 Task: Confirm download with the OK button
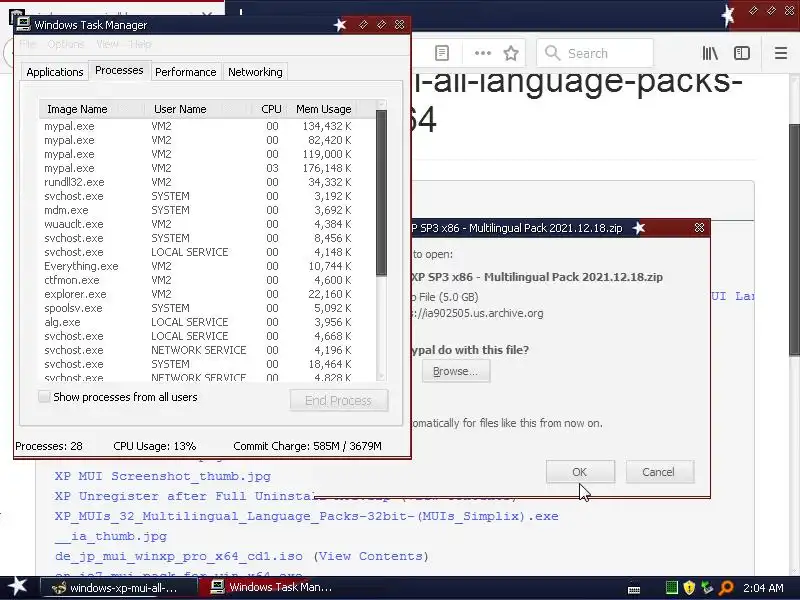580,472
